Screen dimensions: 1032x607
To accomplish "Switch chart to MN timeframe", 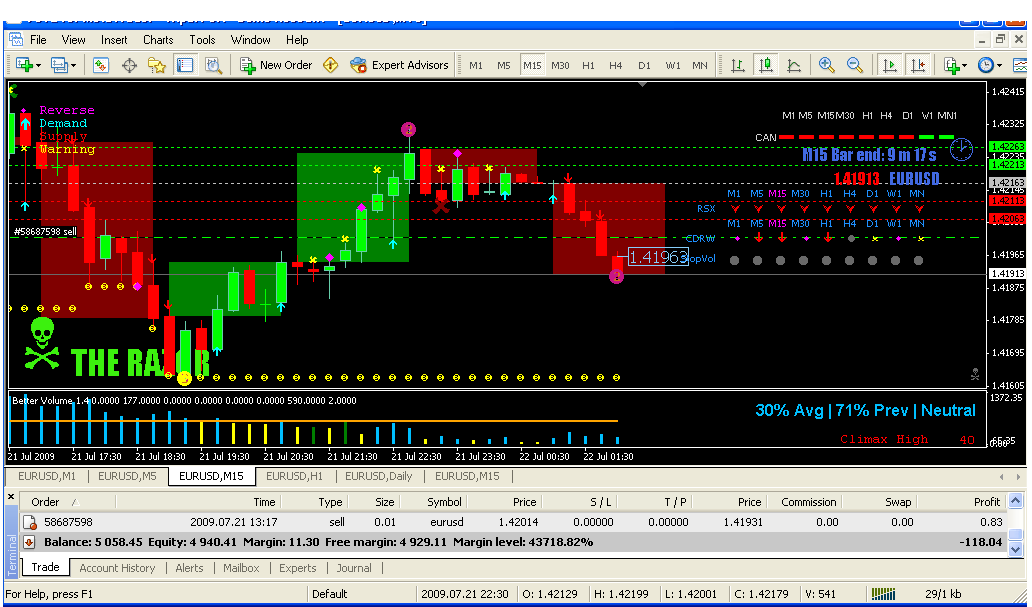I will [x=700, y=65].
